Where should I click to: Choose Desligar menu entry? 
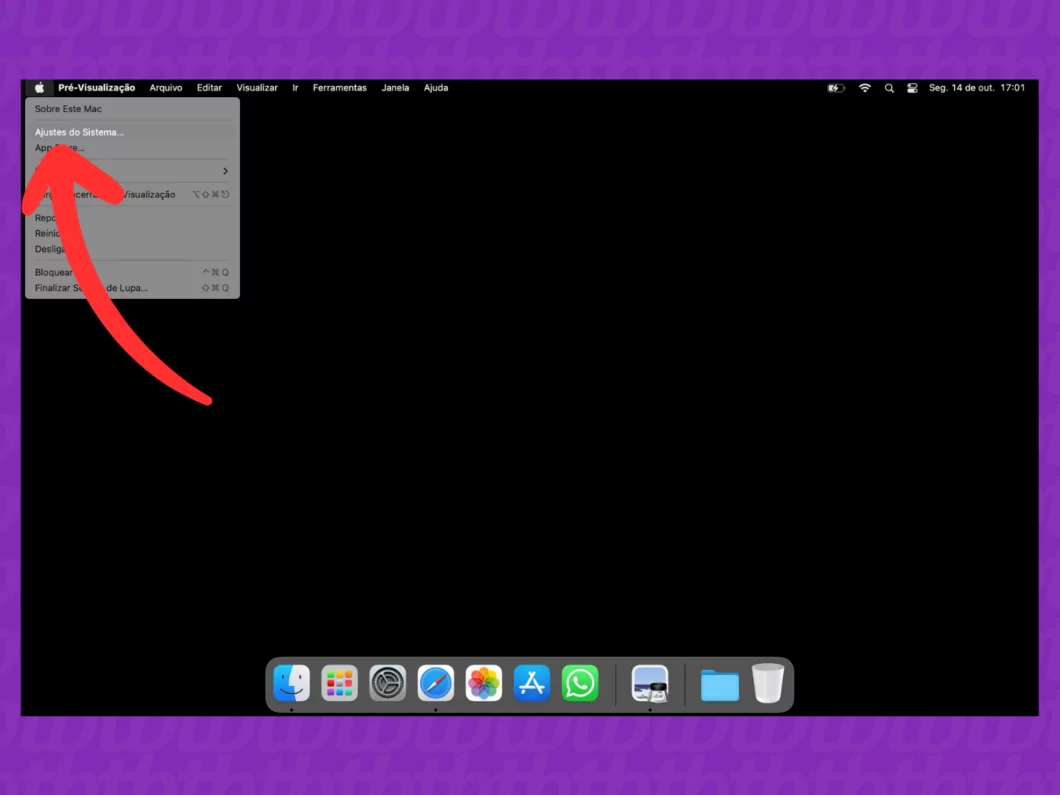point(132,249)
